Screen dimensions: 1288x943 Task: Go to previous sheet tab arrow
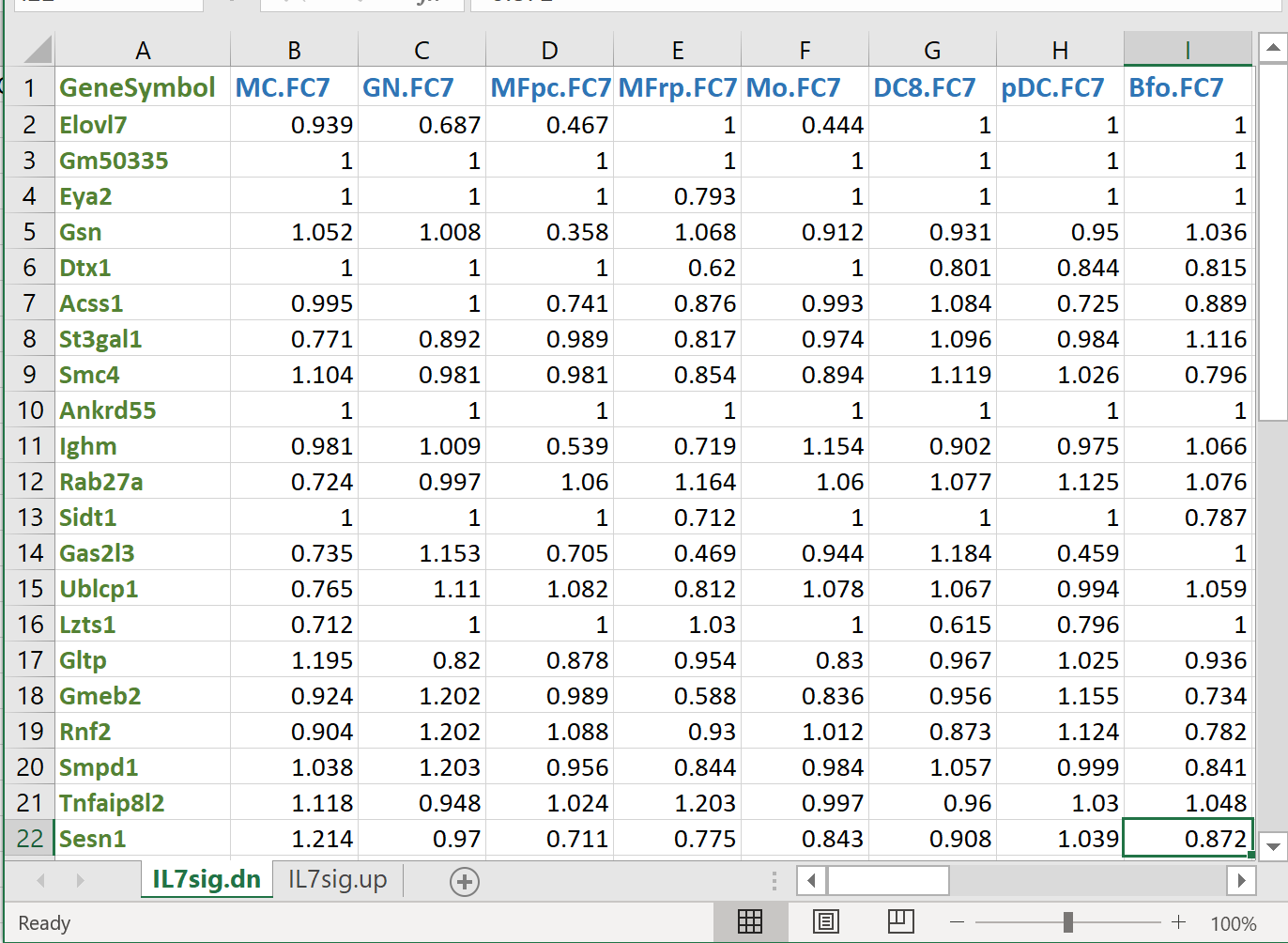pos(40,881)
